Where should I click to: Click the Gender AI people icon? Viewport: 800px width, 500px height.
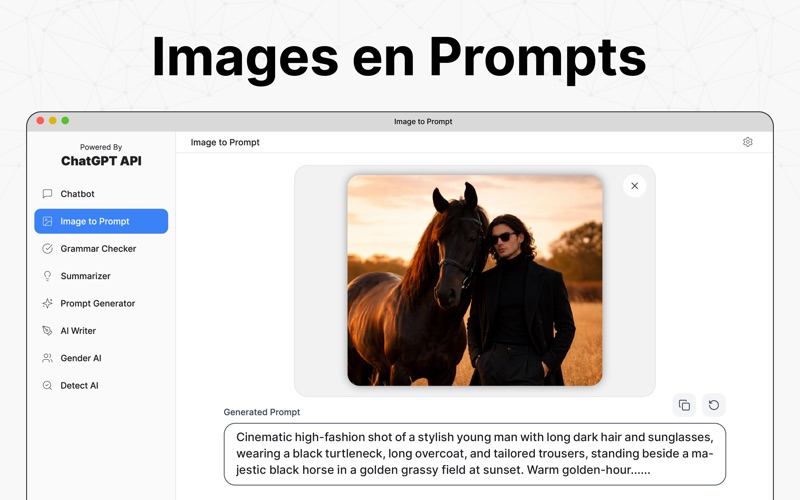pos(47,358)
